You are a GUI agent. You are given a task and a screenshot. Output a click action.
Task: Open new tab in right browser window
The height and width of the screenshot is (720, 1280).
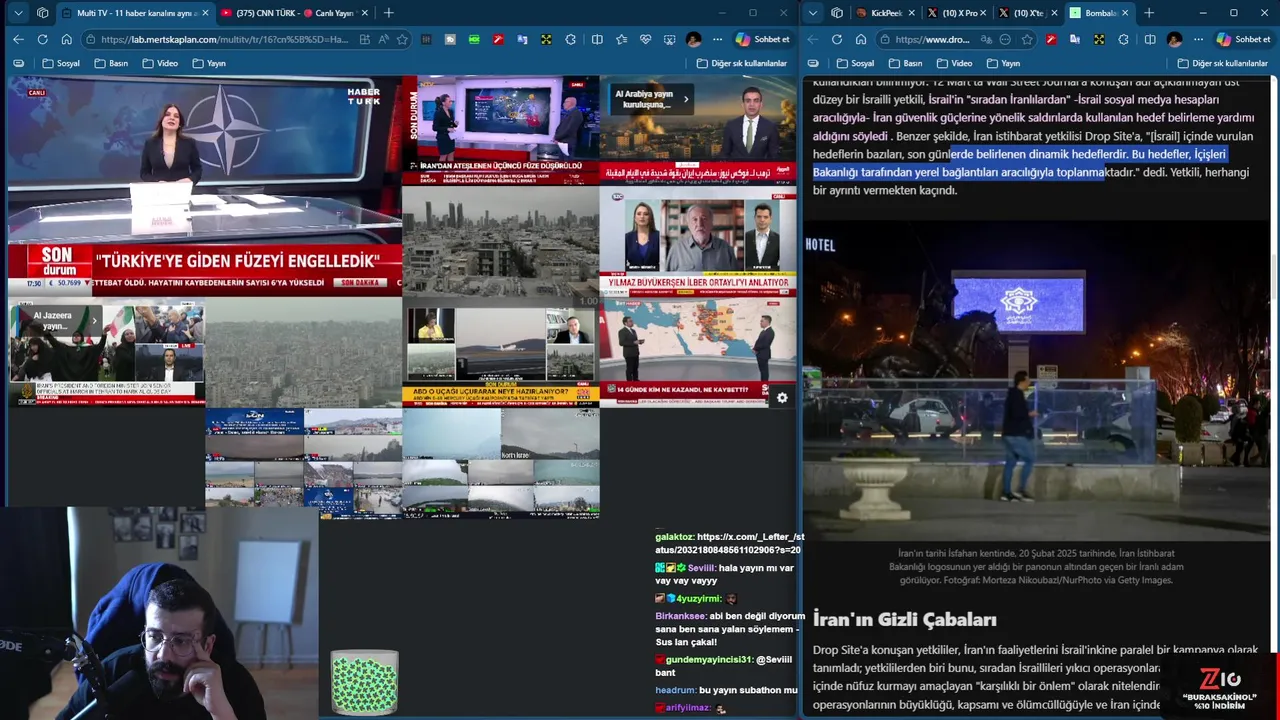1149,13
